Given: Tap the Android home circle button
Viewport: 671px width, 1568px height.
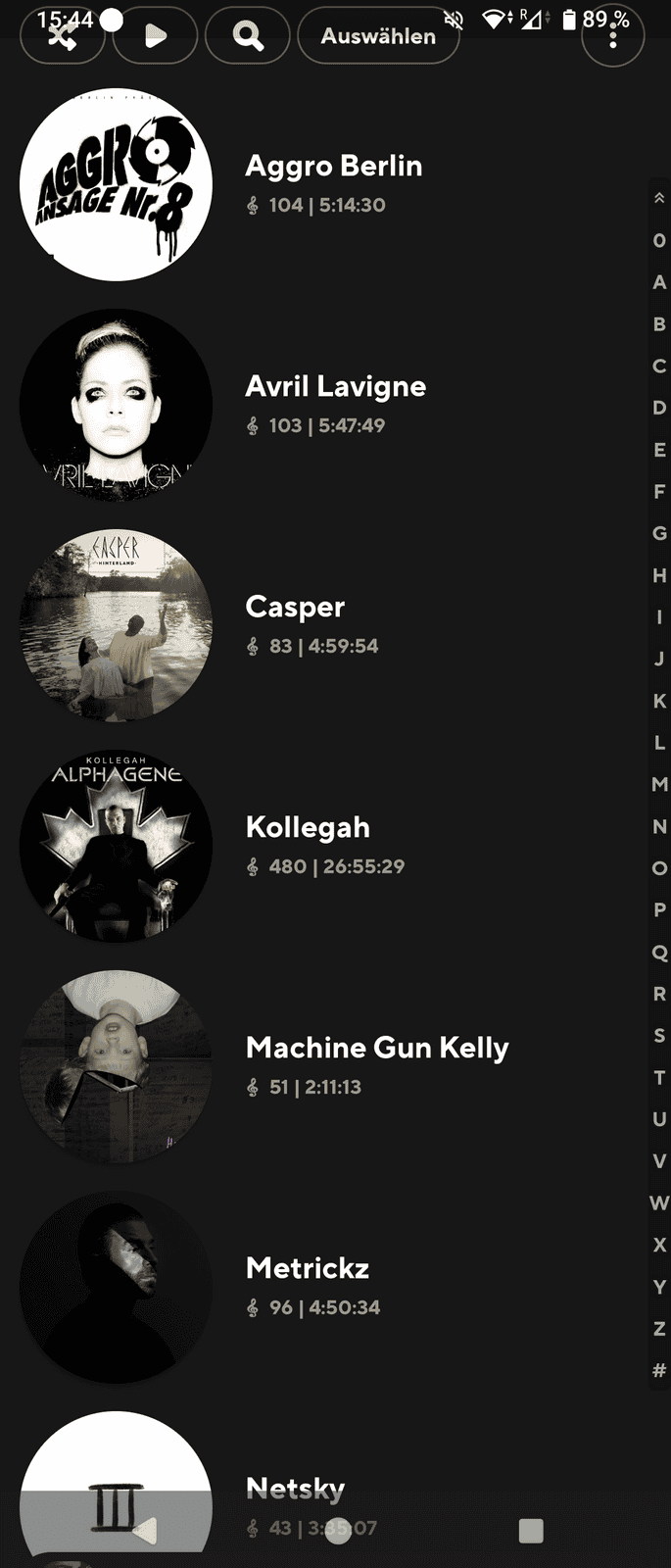Looking at the screenshot, I should 337,1531.
